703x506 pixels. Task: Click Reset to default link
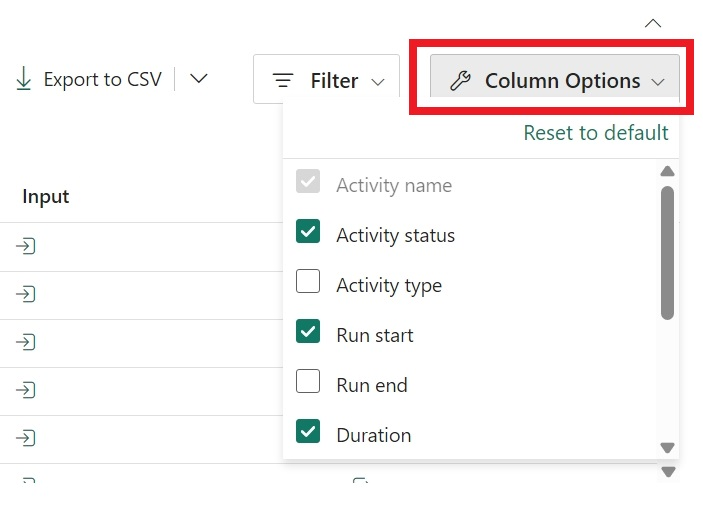pos(595,133)
